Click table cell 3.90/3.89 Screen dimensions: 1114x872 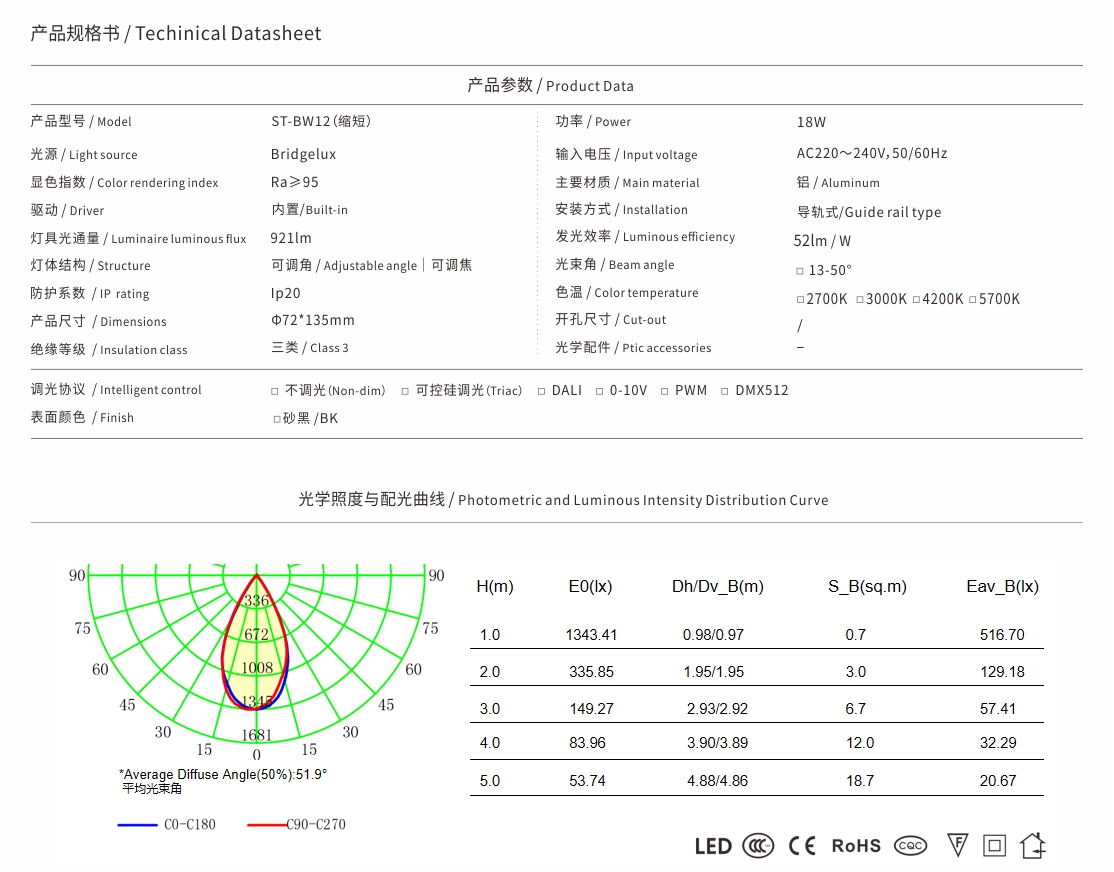click(x=717, y=743)
